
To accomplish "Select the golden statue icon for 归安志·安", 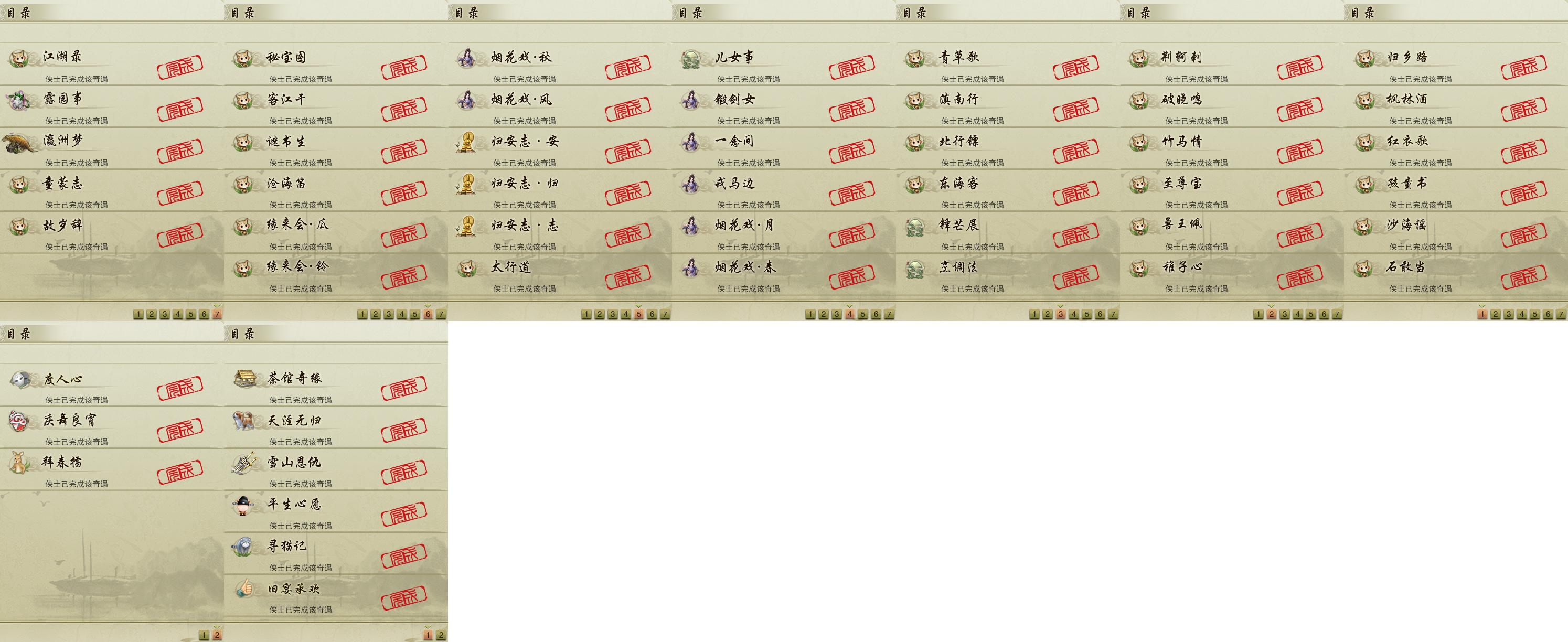I will pos(466,142).
